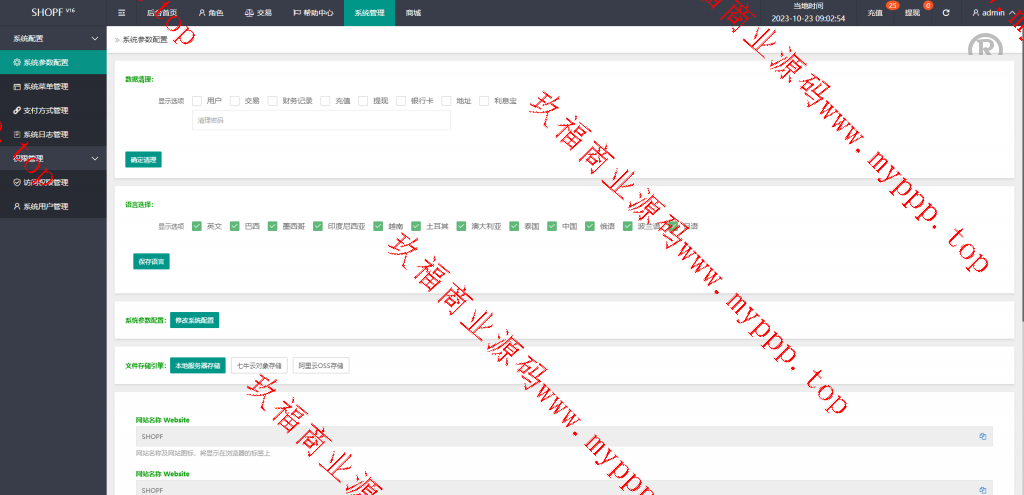Collapse the 权限管理 sidebar section
Viewport: 1024px width, 495px height.
pyautogui.click(x=94, y=158)
